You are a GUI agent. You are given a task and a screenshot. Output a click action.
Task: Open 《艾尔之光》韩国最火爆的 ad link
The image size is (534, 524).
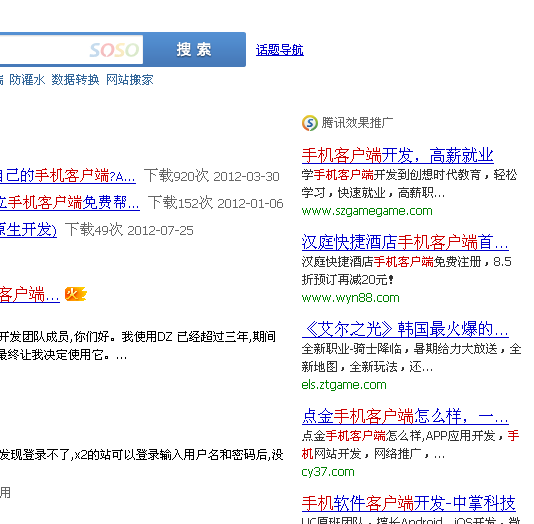point(405,329)
